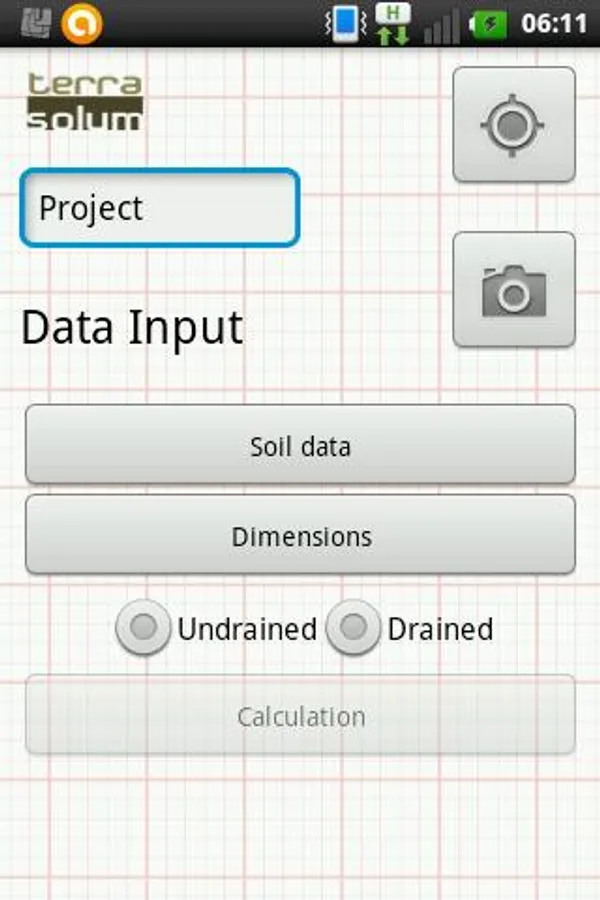Tap the gray notification icon at far left
Image resolution: width=600 pixels, height=900 pixels.
[x=36, y=24]
